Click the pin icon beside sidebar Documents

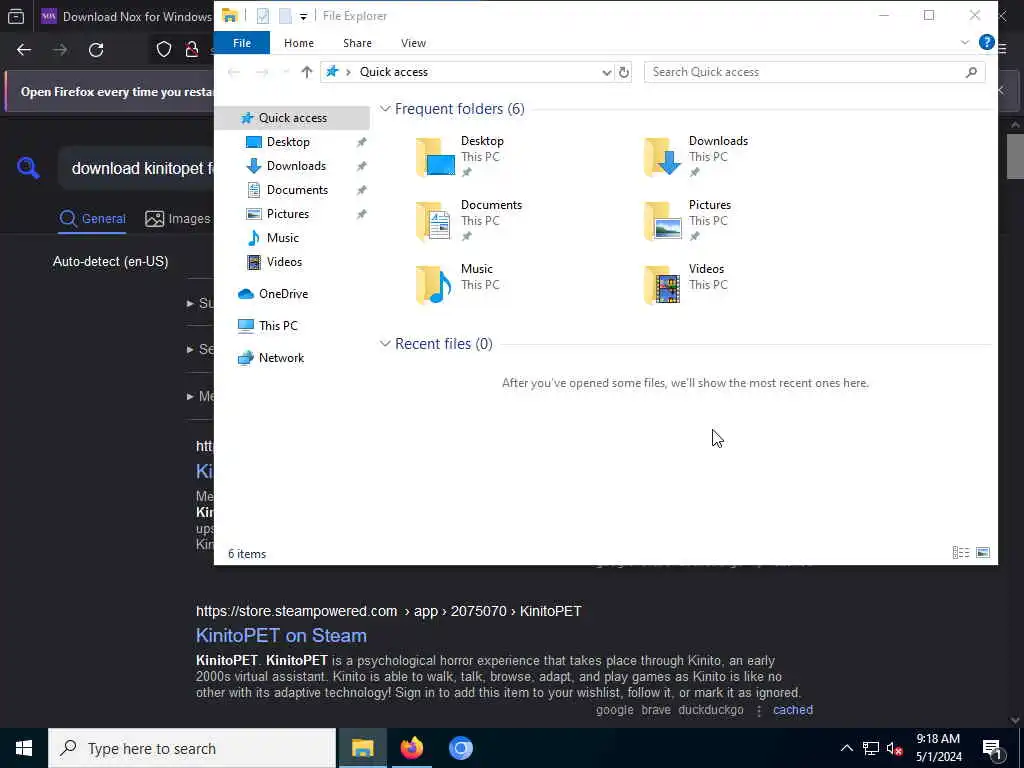pyautogui.click(x=361, y=191)
